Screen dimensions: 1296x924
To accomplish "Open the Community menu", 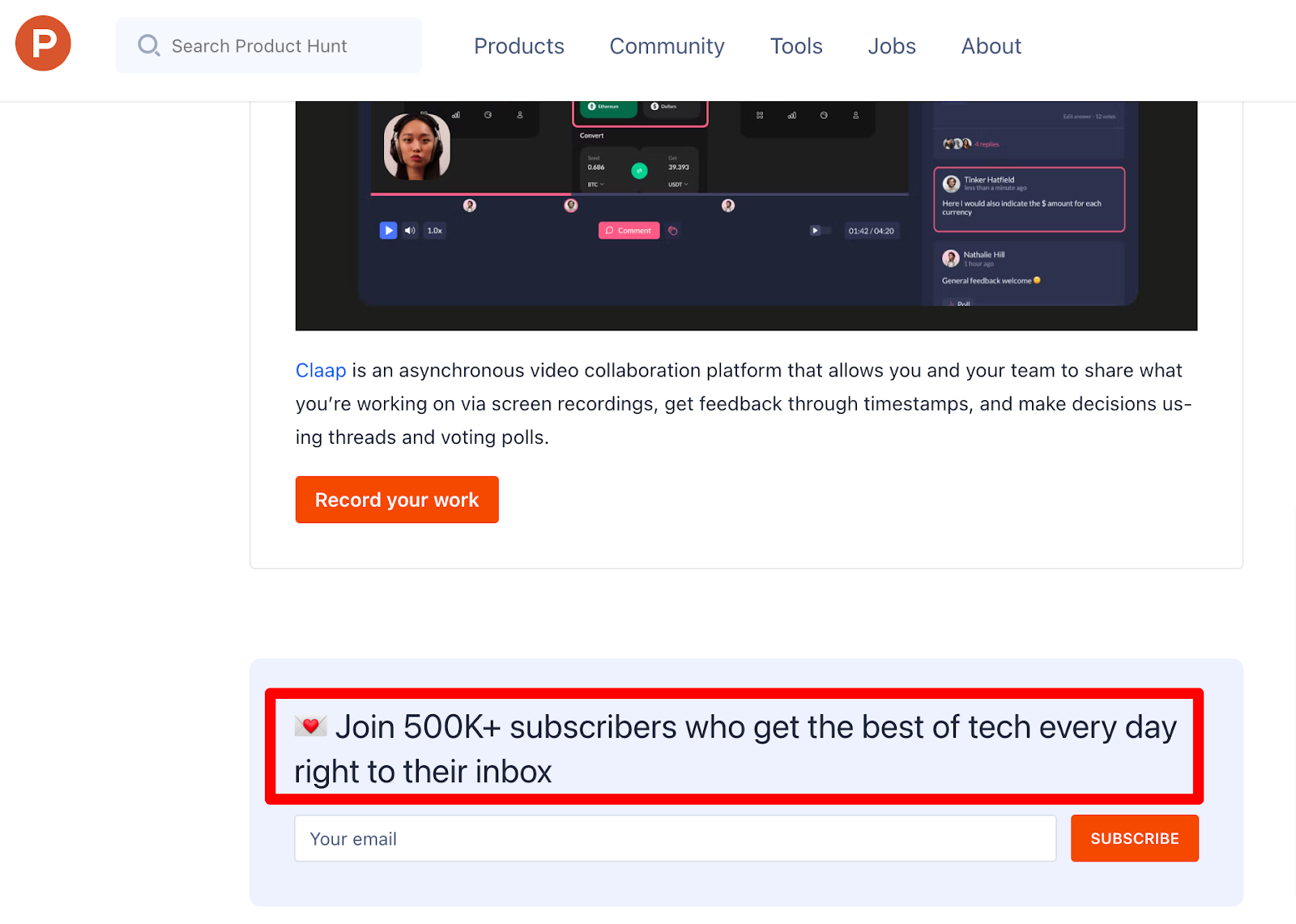I will tap(667, 46).
